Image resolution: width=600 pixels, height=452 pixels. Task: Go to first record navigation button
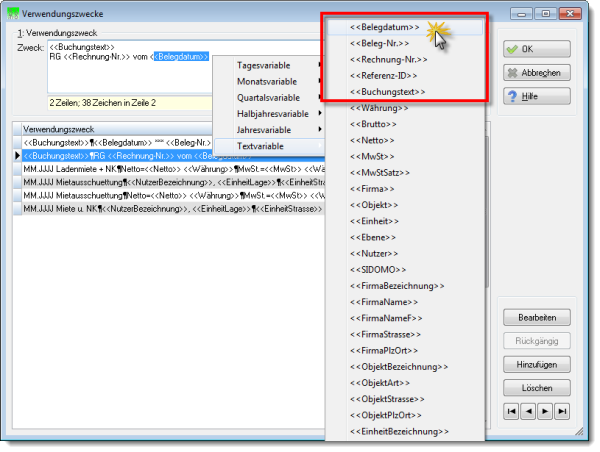[x=511, y=411]
